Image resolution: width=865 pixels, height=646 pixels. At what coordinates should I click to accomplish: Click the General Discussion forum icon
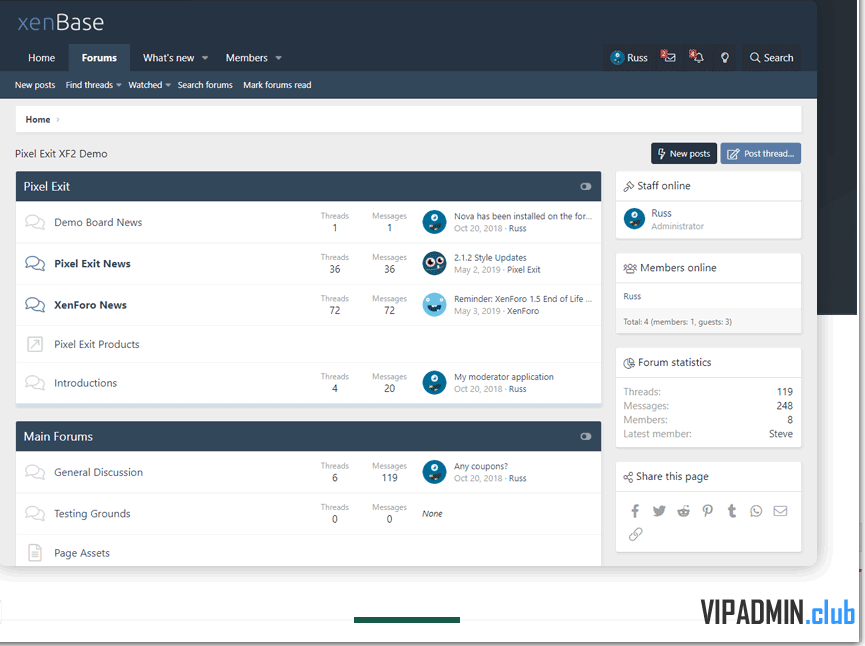[x=35, y=472]
